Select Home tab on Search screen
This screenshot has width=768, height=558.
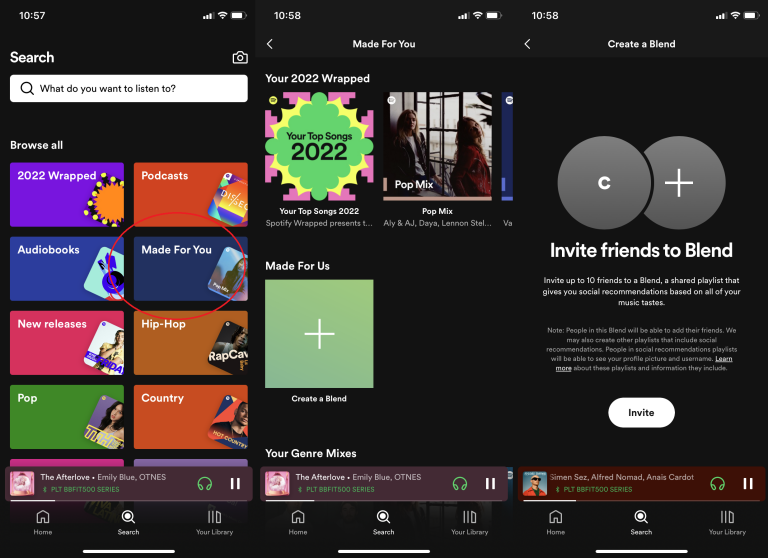click(x=43, y=522)
